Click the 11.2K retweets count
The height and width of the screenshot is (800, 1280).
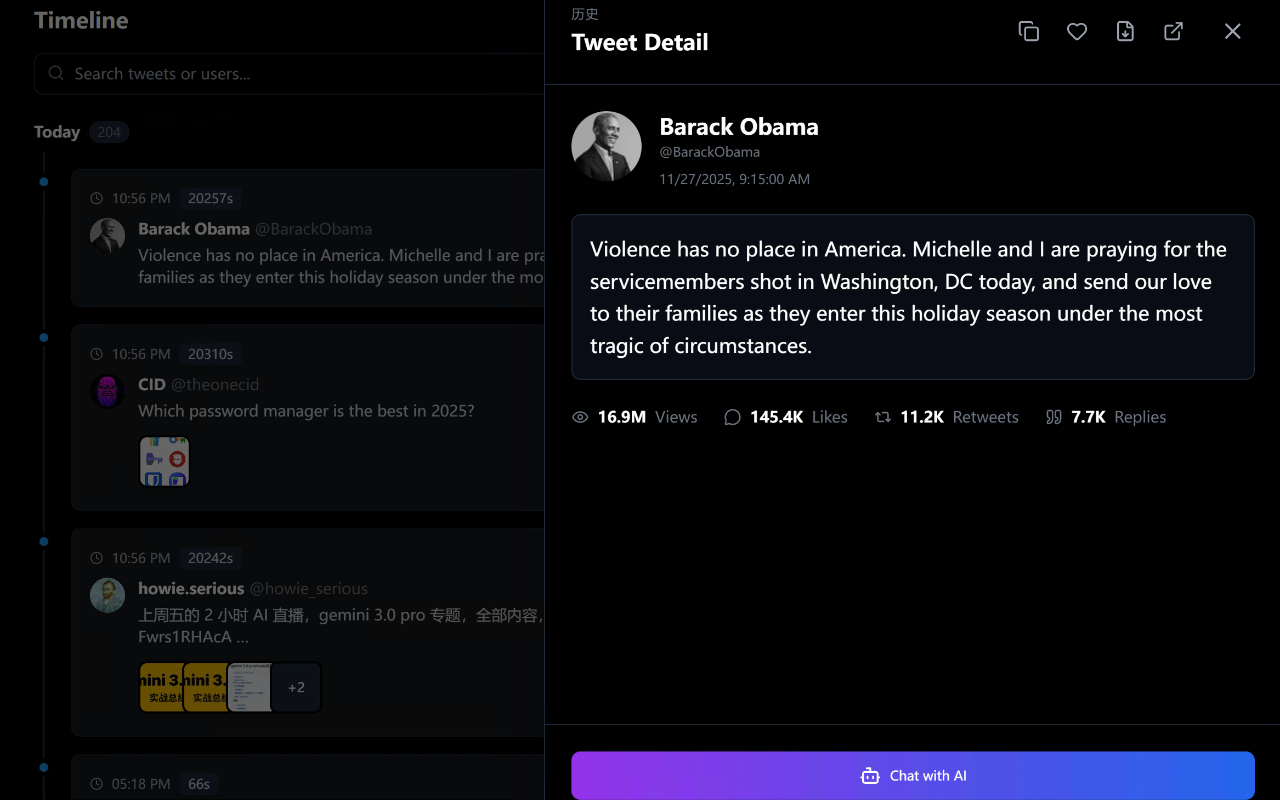pyautogui.click(x=922, y=417)
